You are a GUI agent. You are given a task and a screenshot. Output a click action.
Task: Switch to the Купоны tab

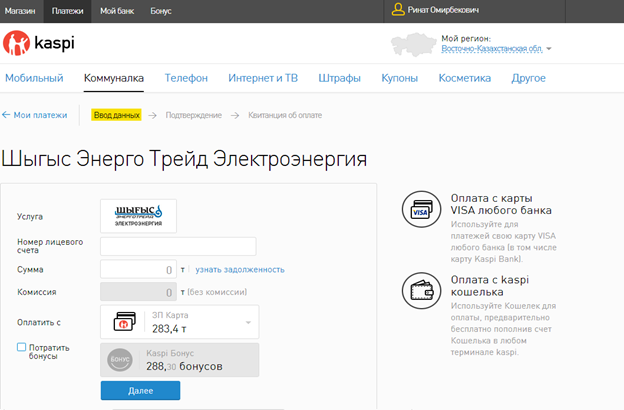coord(400,78)
